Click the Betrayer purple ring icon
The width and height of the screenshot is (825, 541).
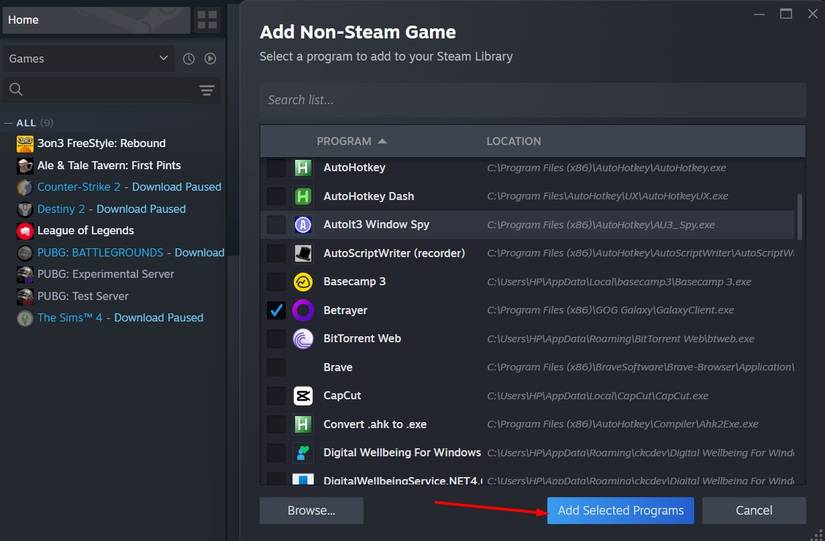[x=303, y=310]
